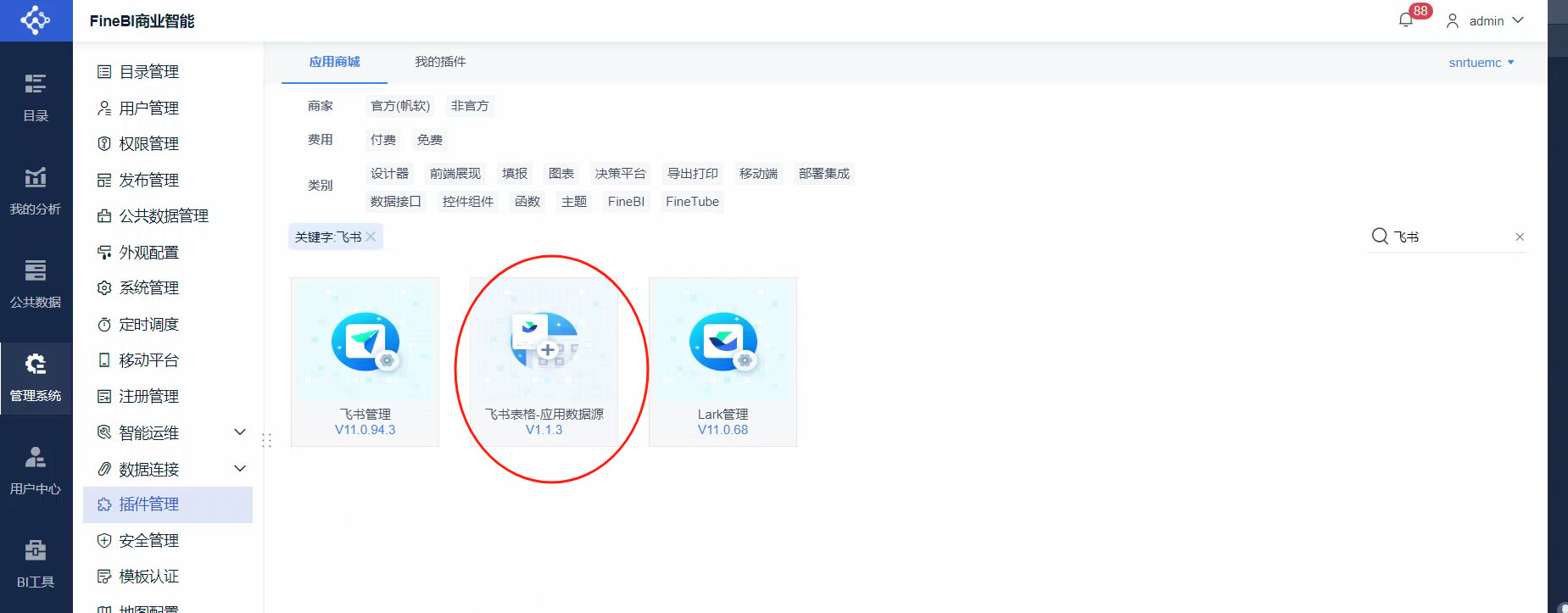Screen dimensions: 1568x613
Task: Open 安全管理 in the sidebar
Action: [x=168, y=540]
